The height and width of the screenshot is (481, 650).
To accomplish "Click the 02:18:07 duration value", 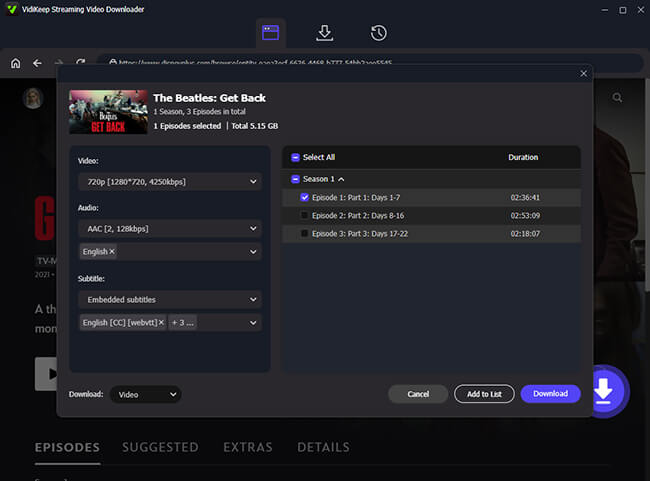I will [x=525, y=234].
